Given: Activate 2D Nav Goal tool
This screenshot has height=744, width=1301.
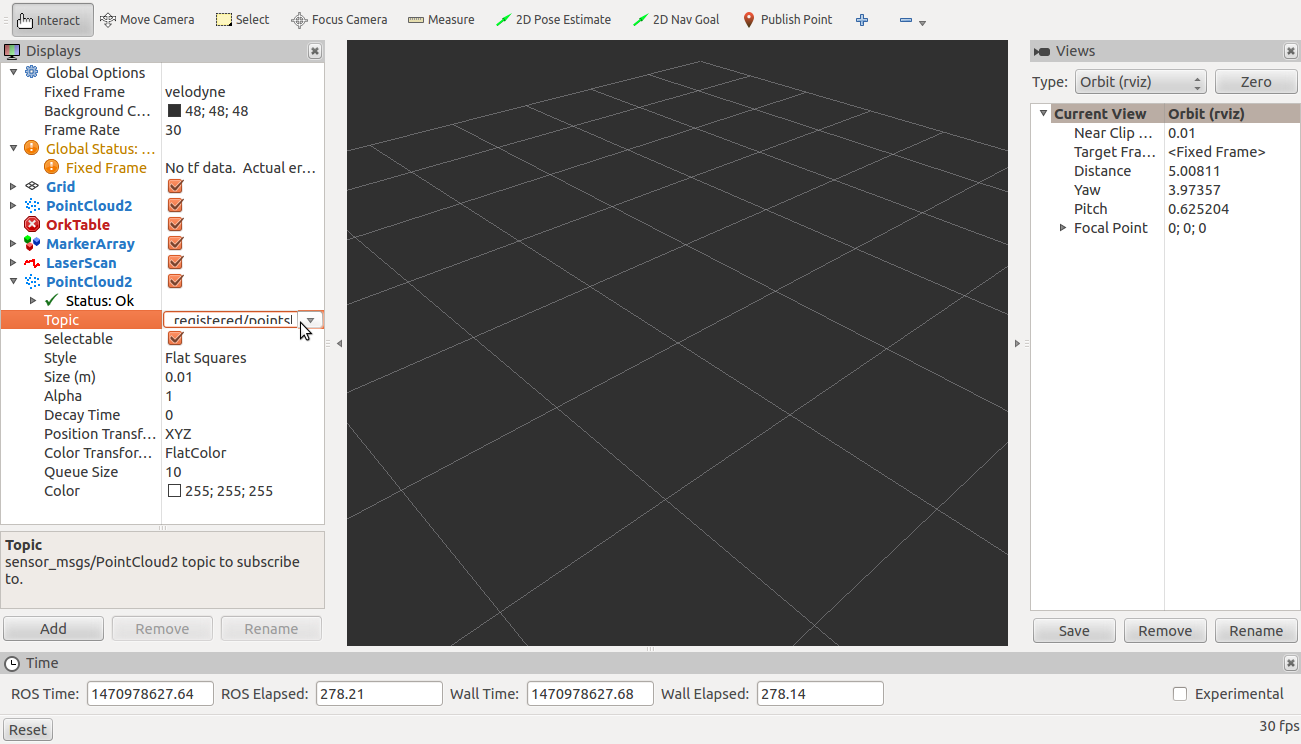Looking at the screenshot, I should 676,20.
